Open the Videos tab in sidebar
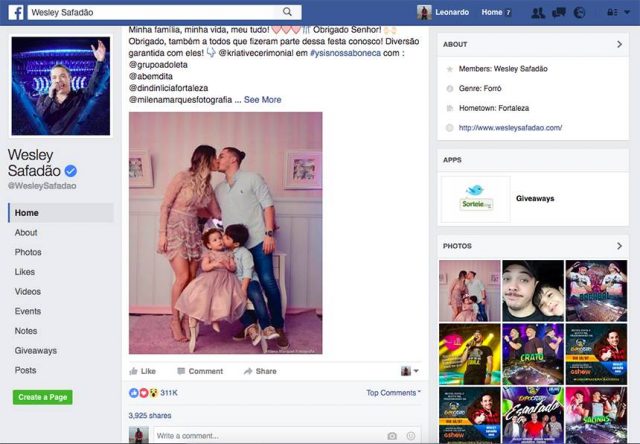 pyautogui.click(x=28, y=291)
